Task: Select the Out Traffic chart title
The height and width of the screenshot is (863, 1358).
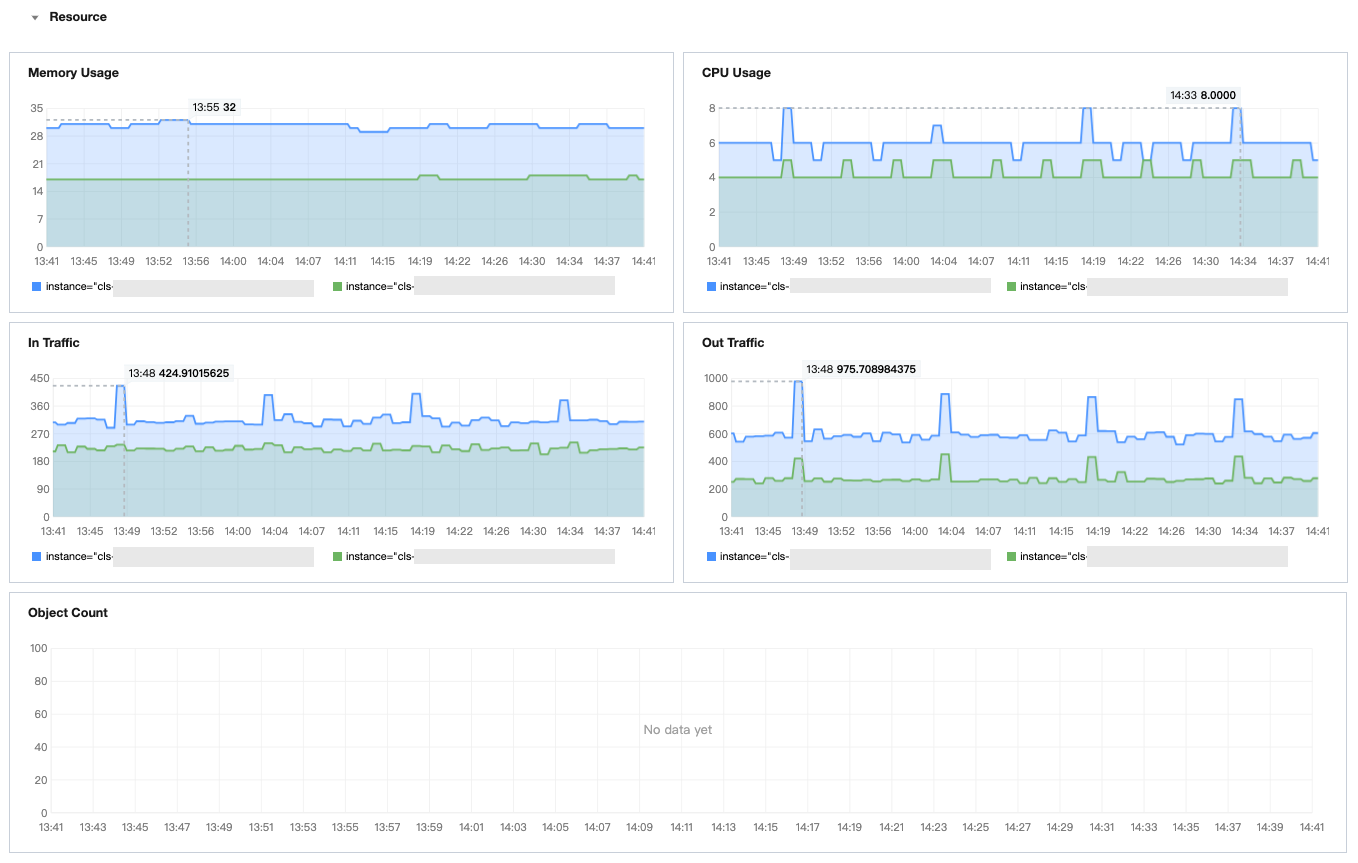Action: point(733,343)
